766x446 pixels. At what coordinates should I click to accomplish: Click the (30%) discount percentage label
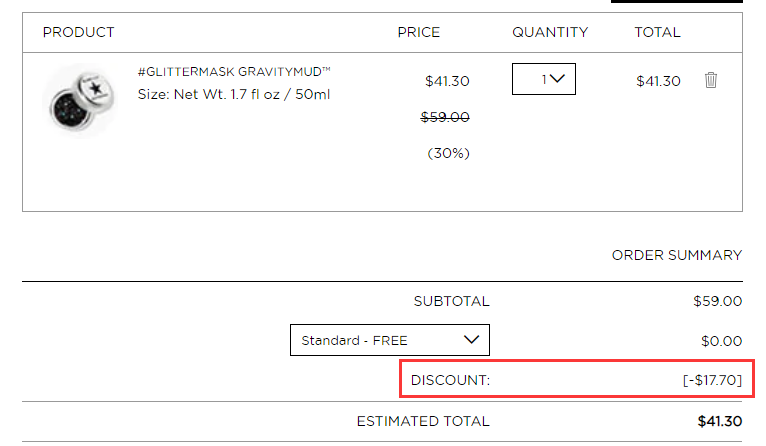point(448,153)
